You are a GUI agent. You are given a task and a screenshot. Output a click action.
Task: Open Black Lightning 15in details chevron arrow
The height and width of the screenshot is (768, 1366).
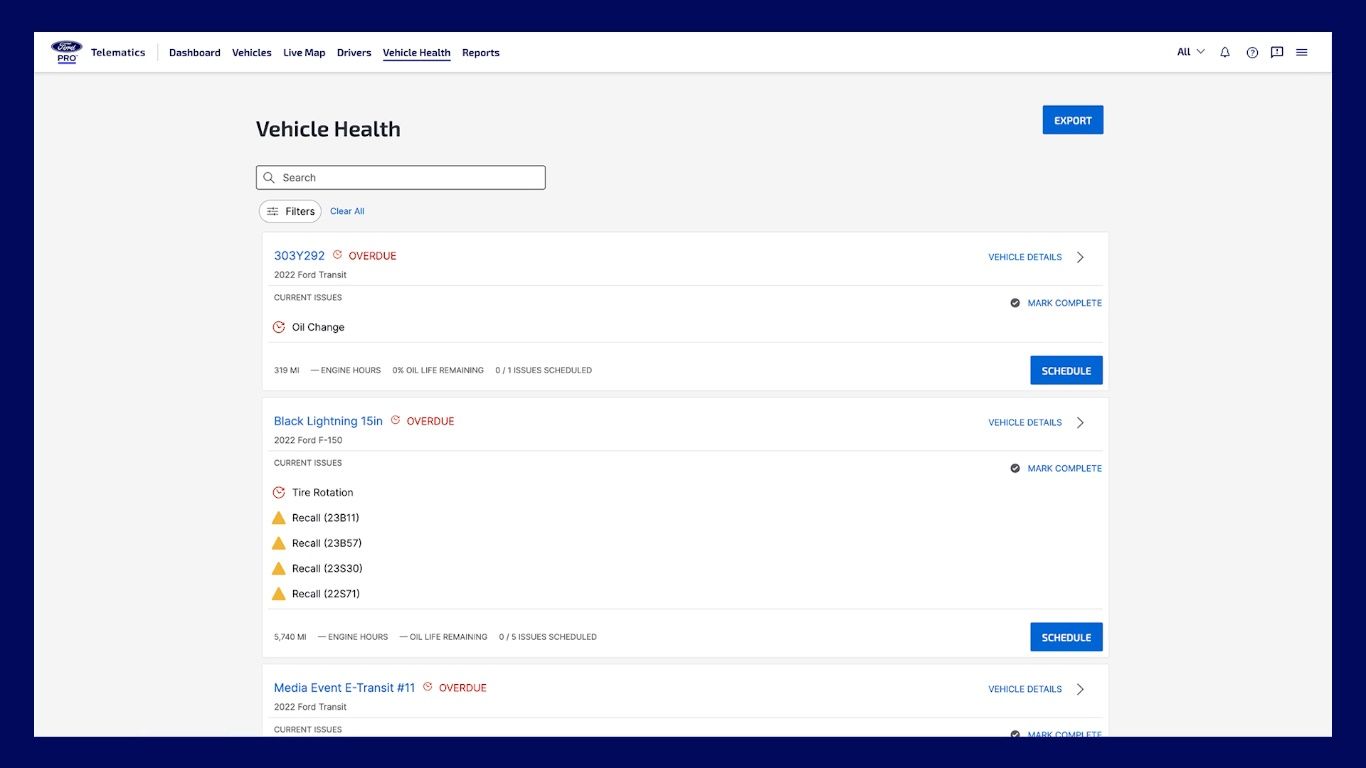(1080, 422)
